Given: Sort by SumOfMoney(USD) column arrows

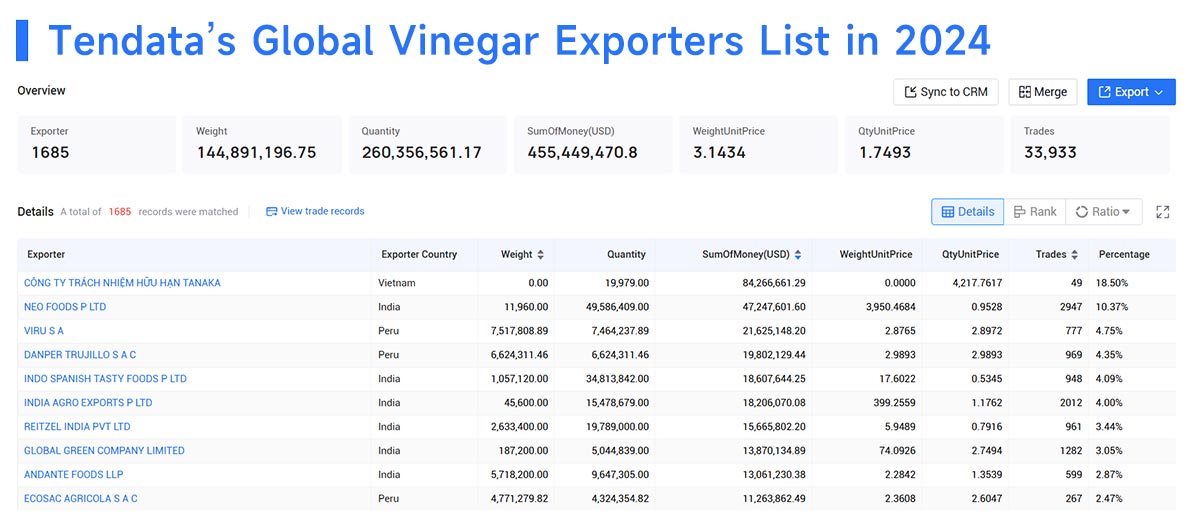Looking at the screenshot, I should click(798, 255).
